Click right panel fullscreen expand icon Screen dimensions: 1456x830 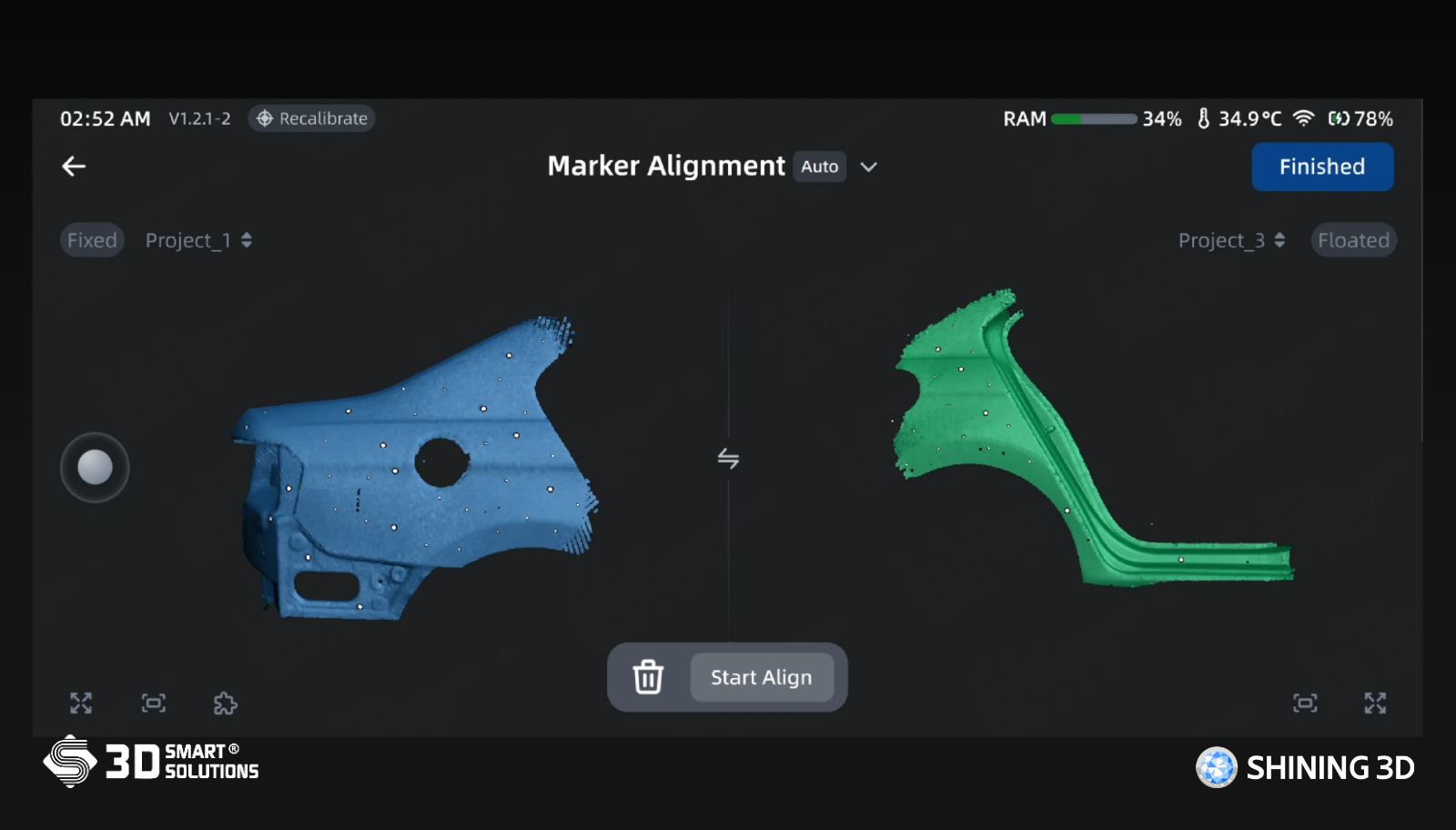click(1375, 703)
